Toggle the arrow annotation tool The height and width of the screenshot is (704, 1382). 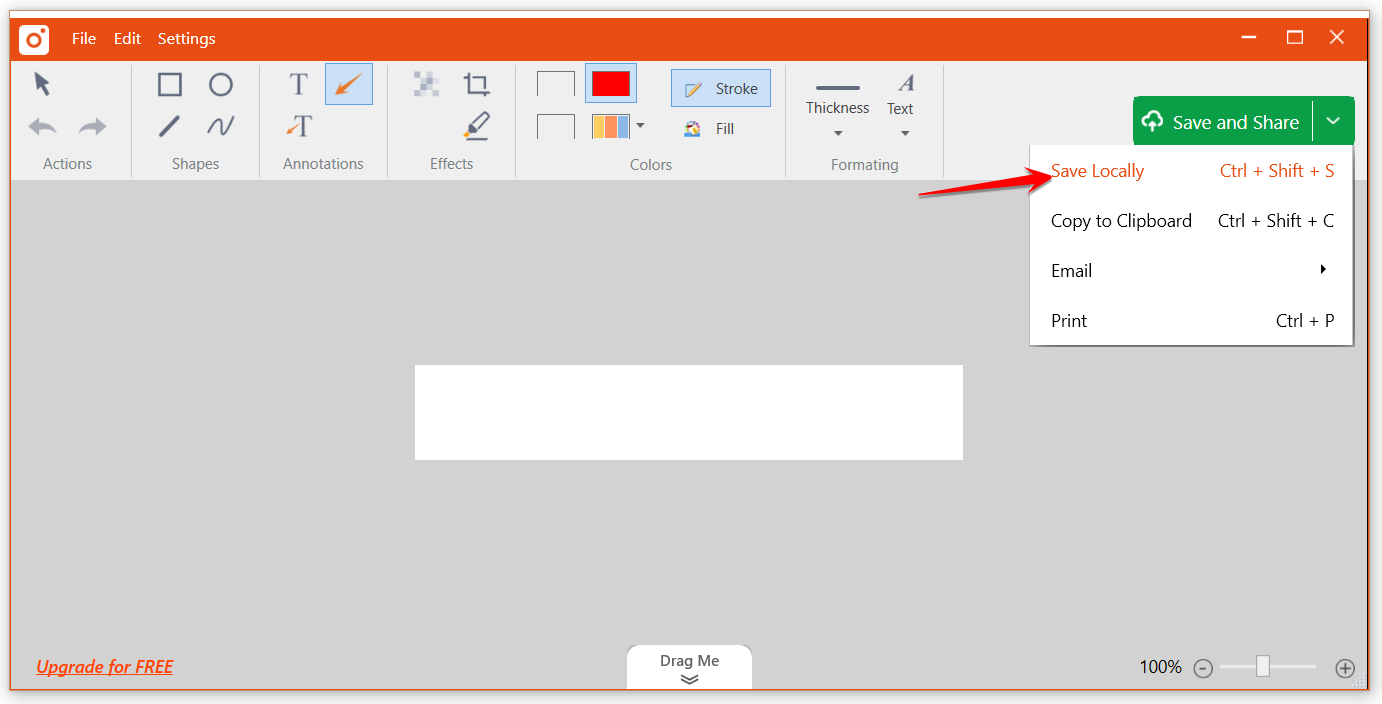pyautogui.click(x=349, y=85)
